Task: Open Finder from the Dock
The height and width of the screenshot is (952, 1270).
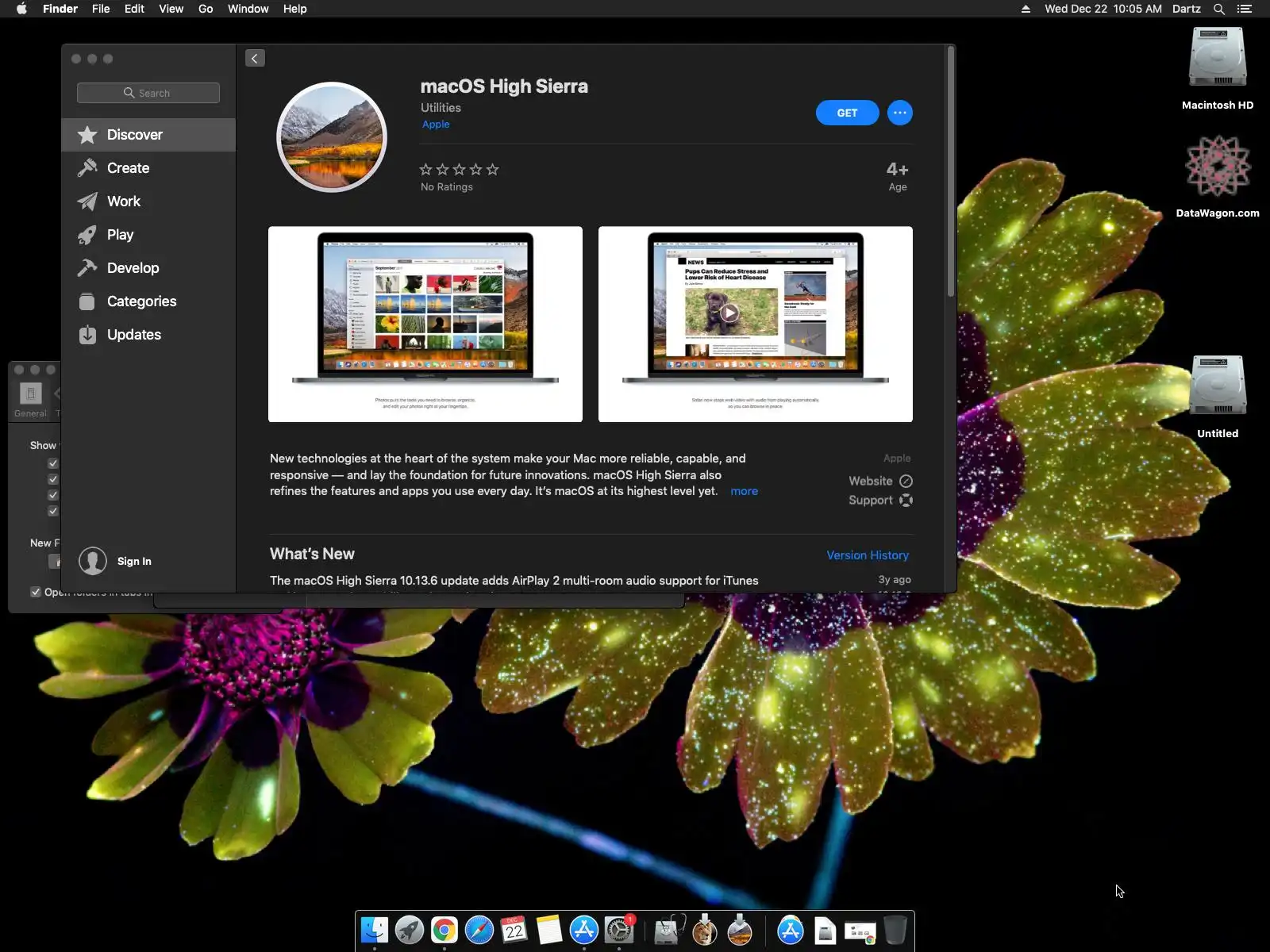Action: (375, 930)
